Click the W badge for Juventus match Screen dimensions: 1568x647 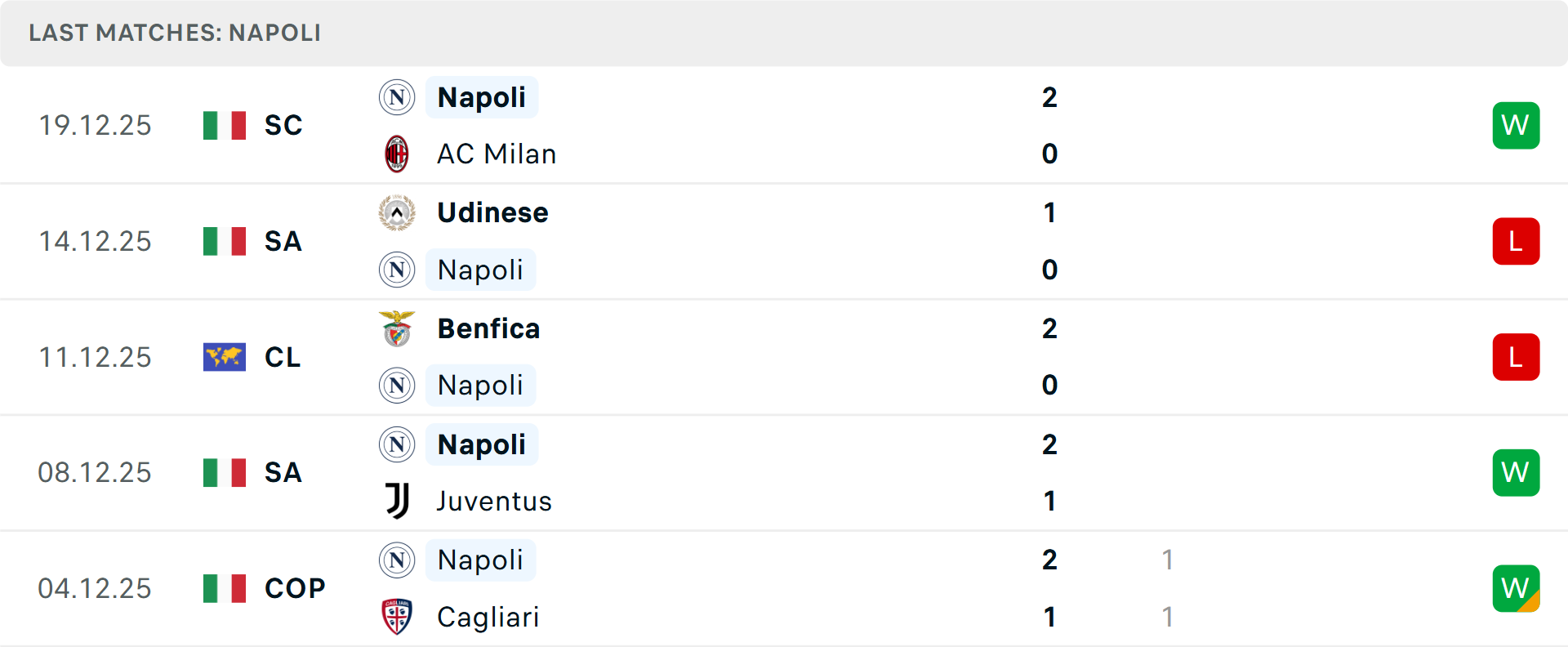1516,472
